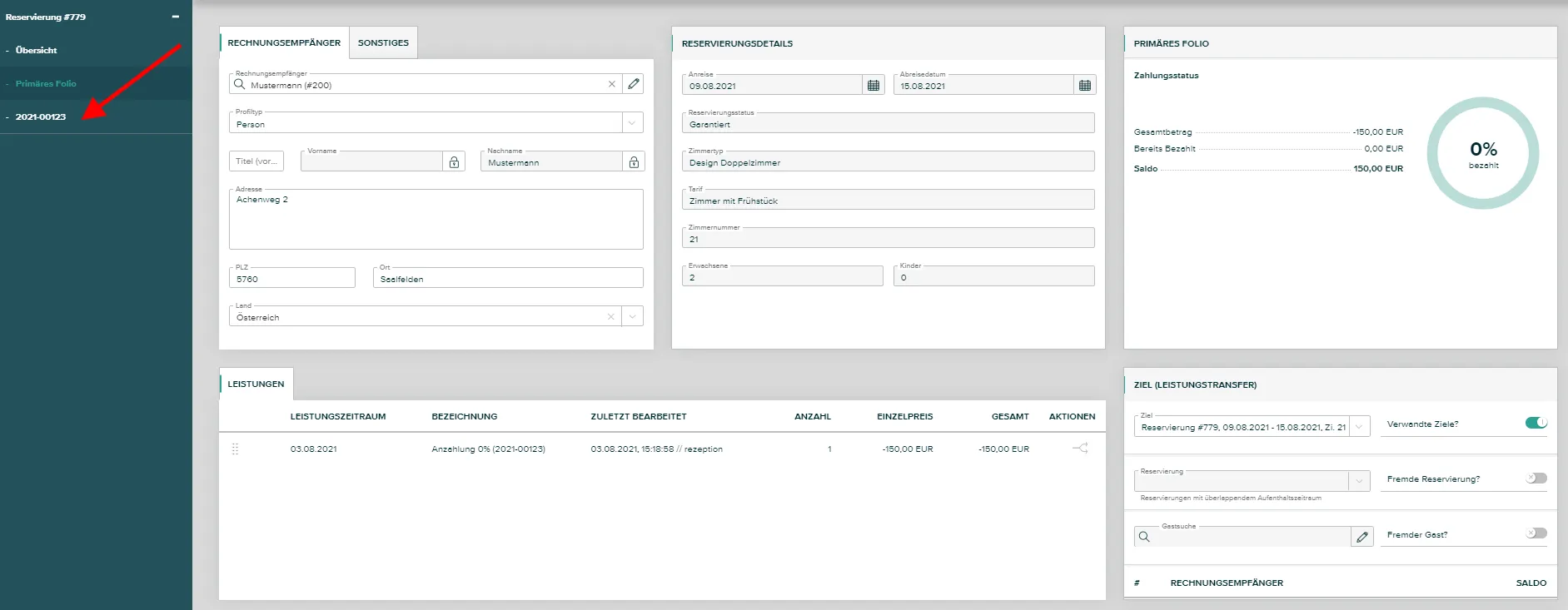Click the Reservierung #779 sidebar header

pos(45,17)
